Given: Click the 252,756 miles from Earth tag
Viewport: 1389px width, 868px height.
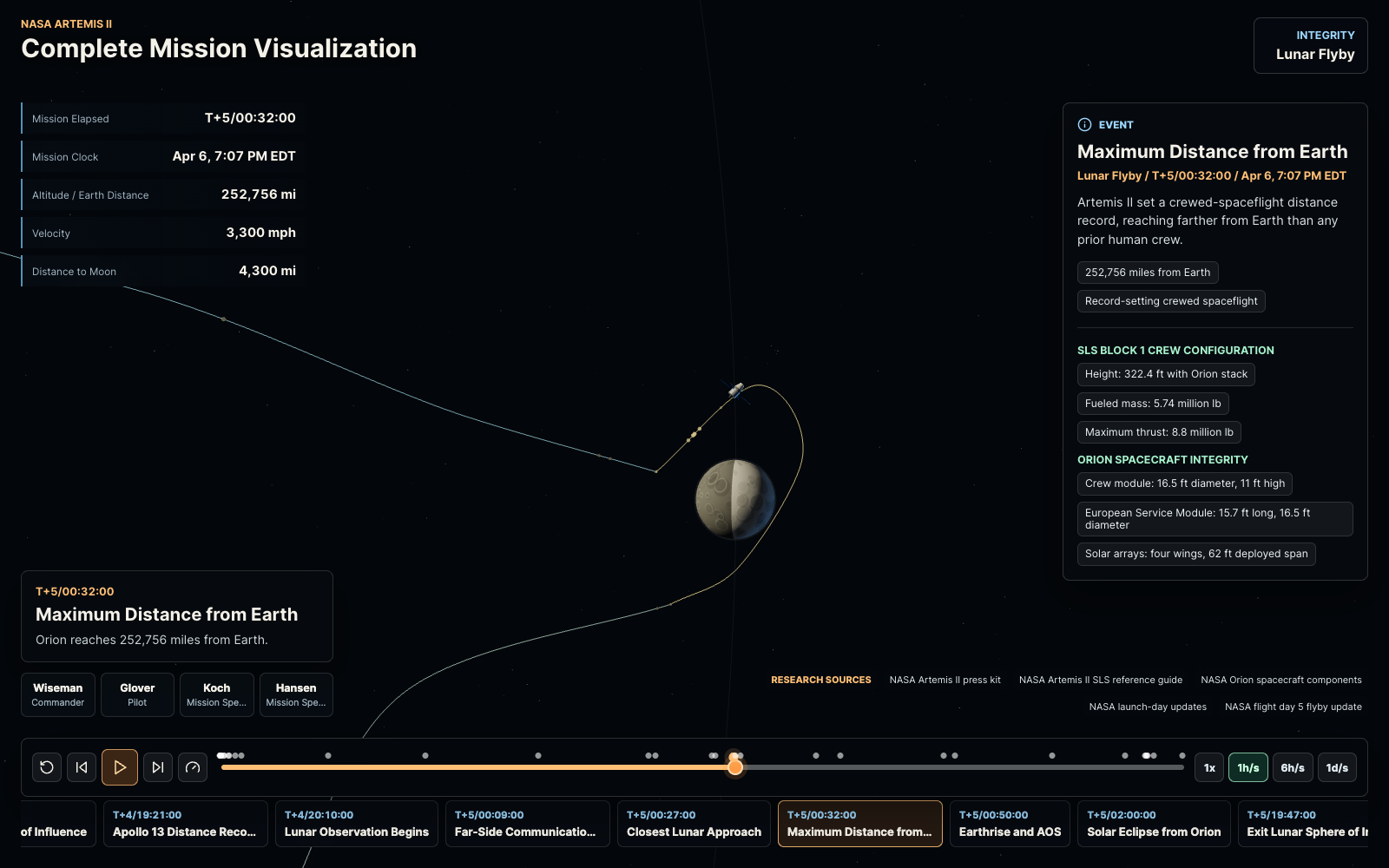Looking at the screenshot, I should click(1148, 273).
